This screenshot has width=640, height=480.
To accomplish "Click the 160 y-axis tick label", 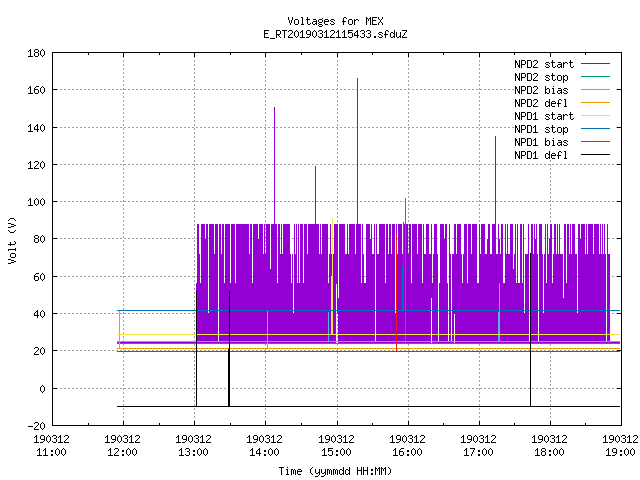I will point(36,90).
